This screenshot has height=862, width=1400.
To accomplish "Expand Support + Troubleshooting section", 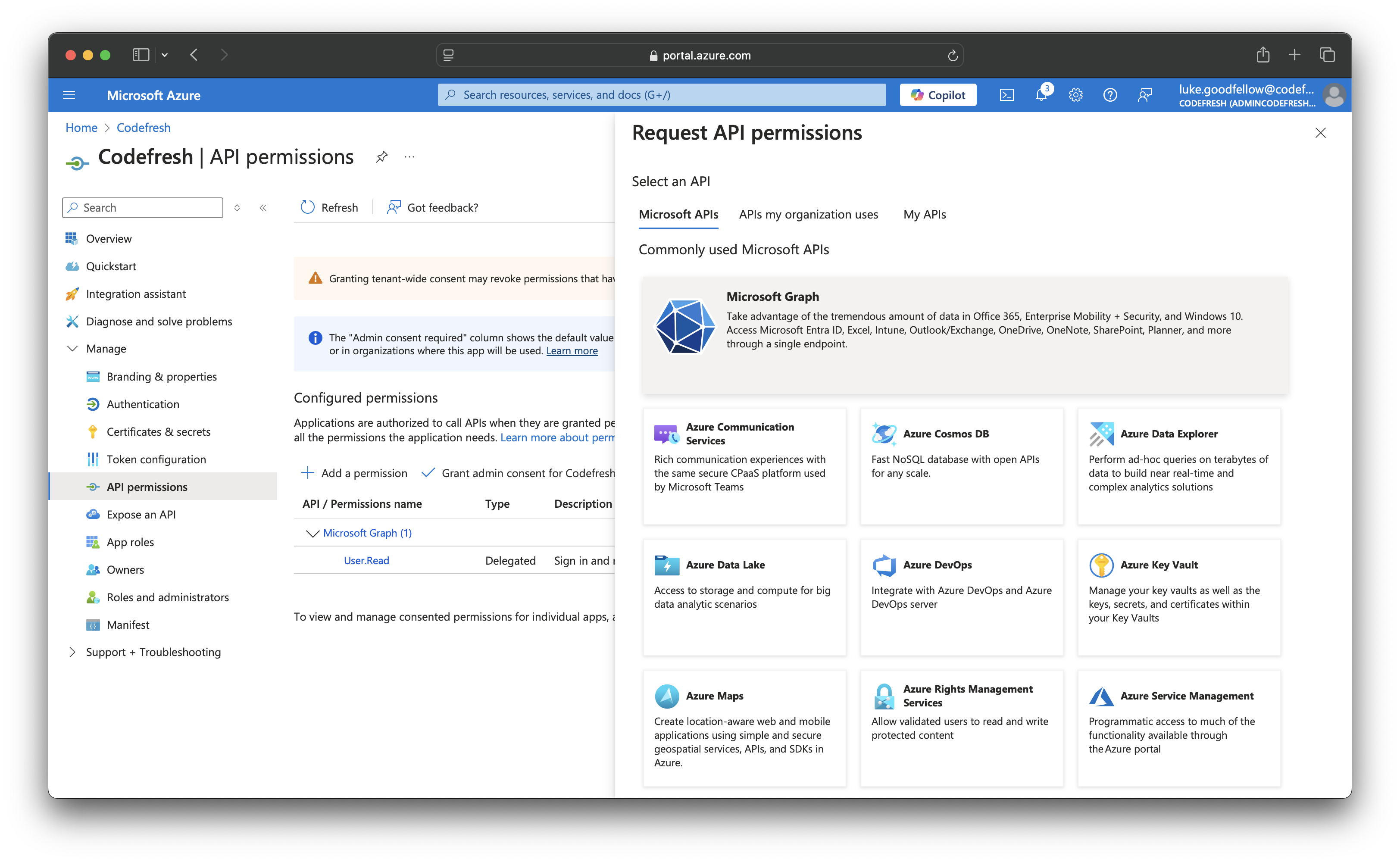I will click(72, 652).
